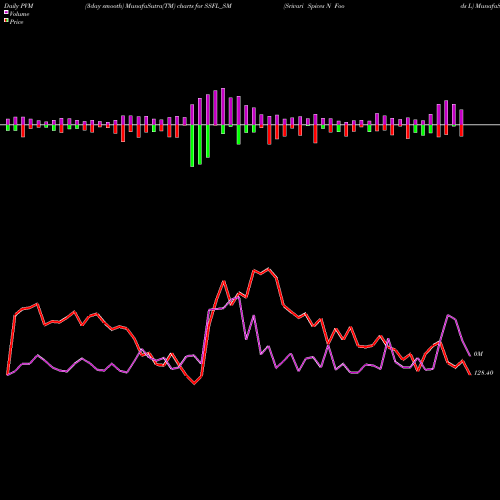Click the '0M' volume value label

click(x=478, y=354)
